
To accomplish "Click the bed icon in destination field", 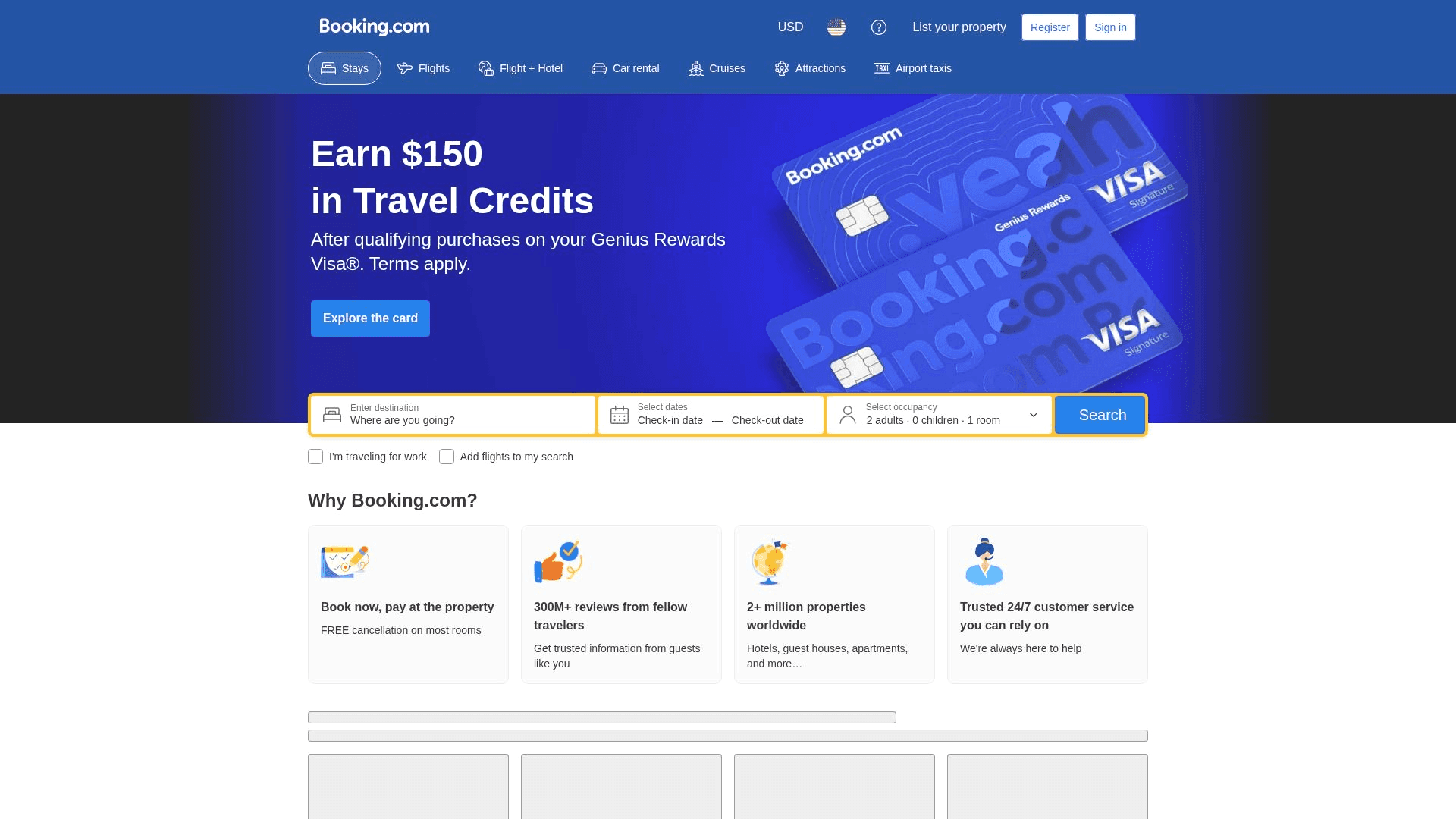I will 332,415.
